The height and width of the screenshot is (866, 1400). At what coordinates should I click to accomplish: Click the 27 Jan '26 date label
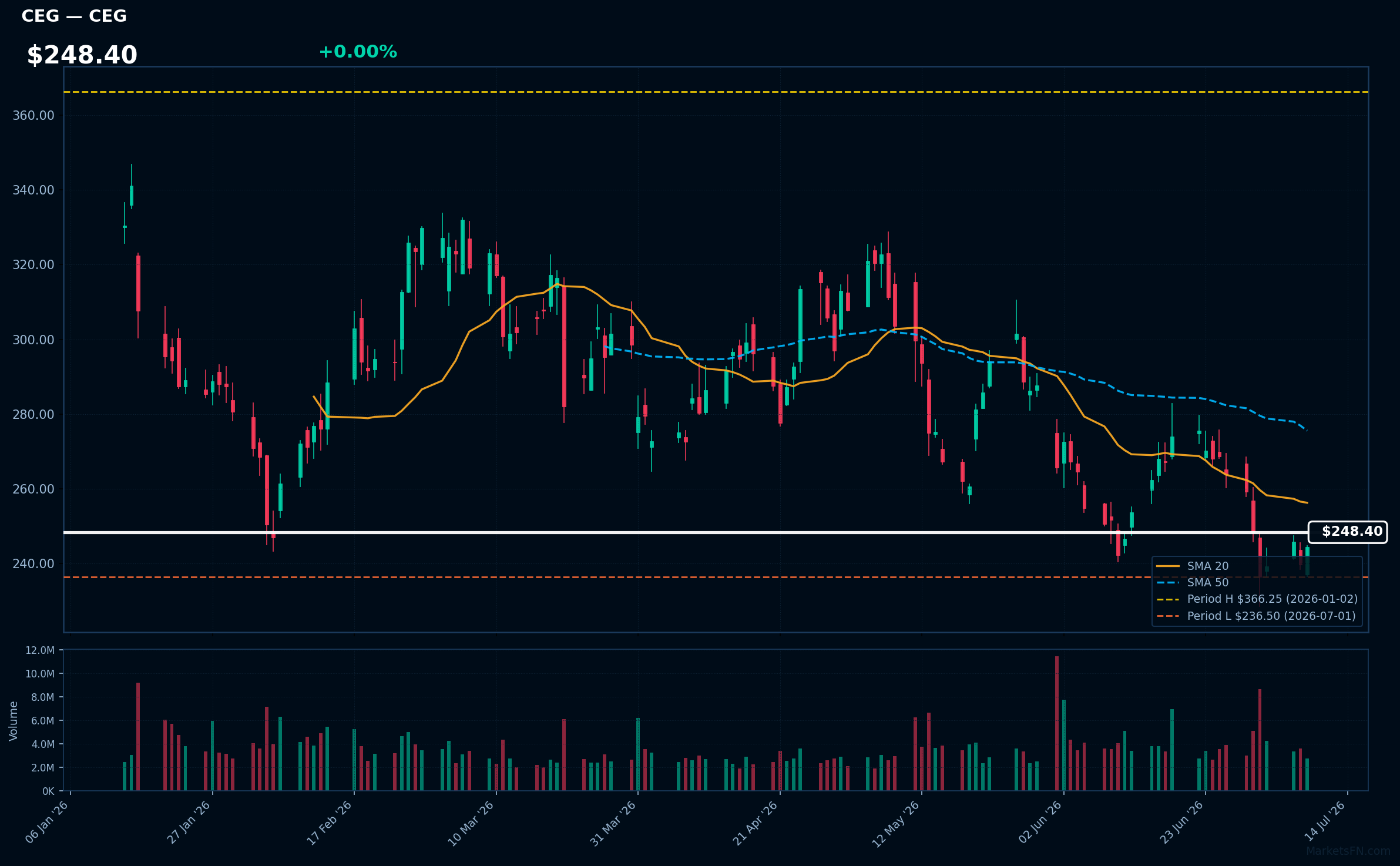point(189,822)
